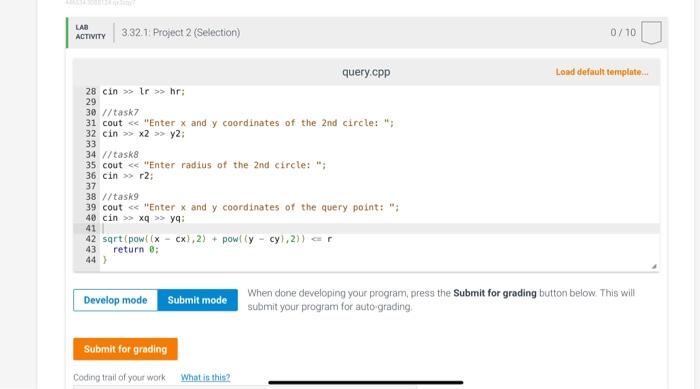Click Submit for grading button

(x=125, y=349)
